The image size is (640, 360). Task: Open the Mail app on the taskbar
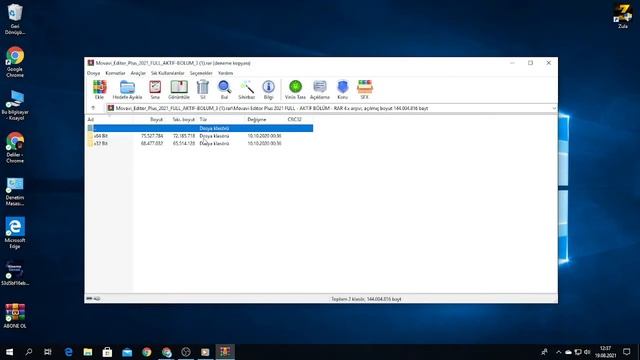[x=127, y=352]
